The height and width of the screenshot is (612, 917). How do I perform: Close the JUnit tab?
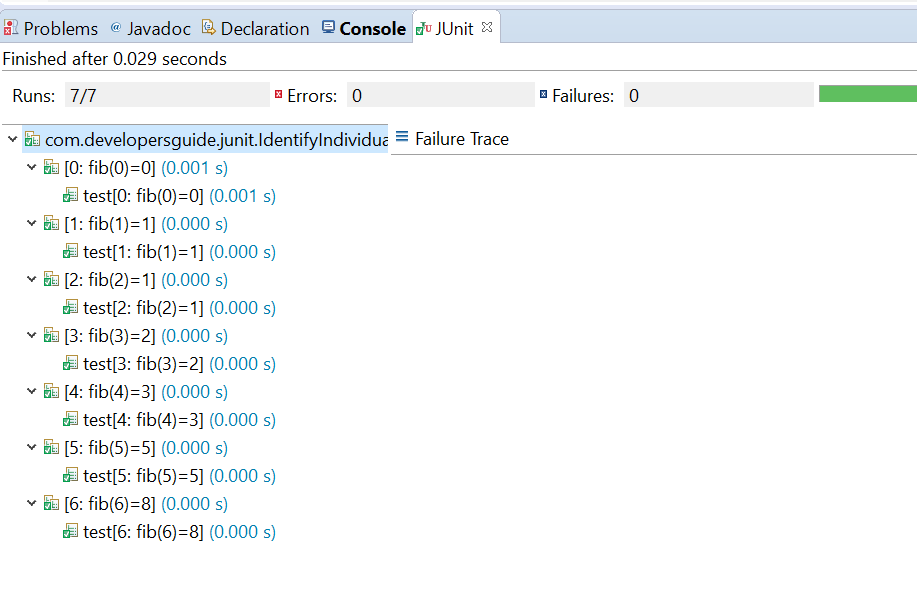click(487, 27)
